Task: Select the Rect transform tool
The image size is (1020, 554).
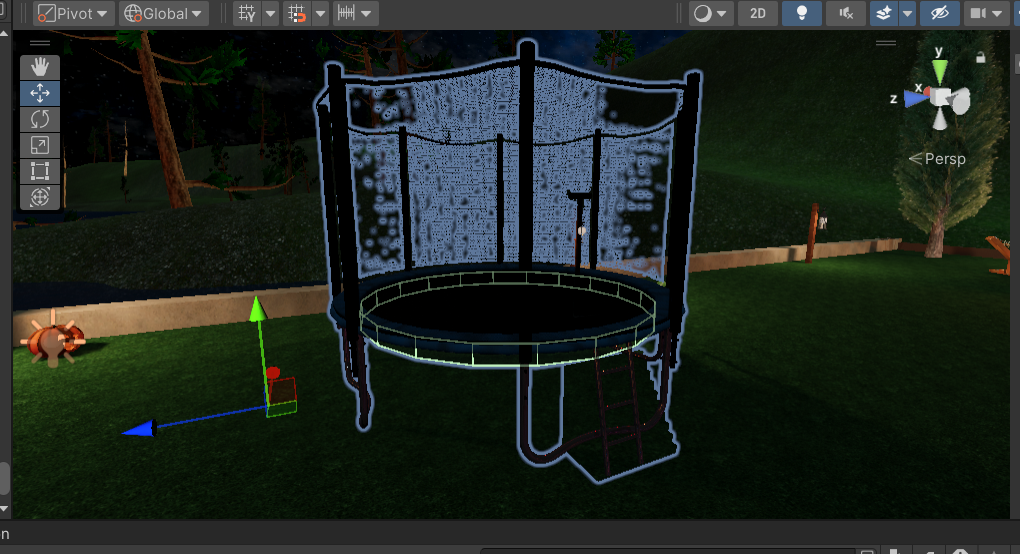Action: (x=40, y=171)
